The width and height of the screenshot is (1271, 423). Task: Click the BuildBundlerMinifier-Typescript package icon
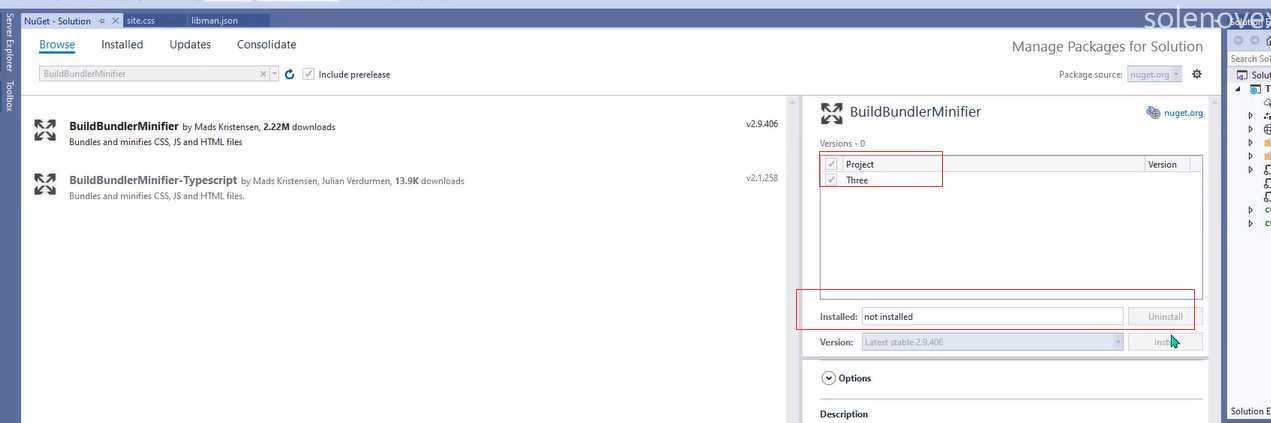[45, 184]
